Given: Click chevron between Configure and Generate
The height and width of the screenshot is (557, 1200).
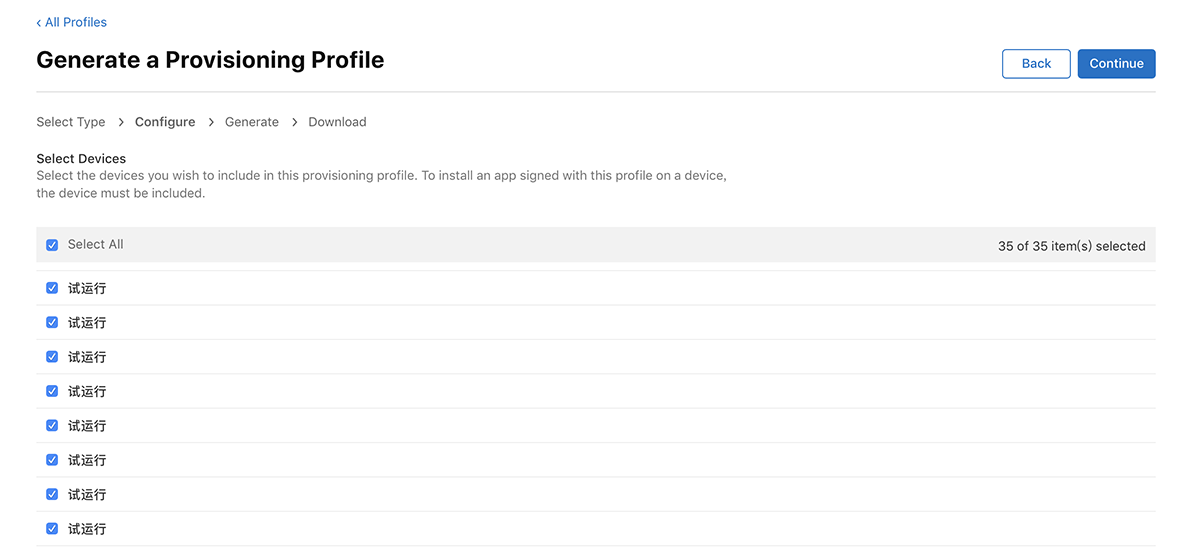Looking at the screenshot, I should 211,122.
